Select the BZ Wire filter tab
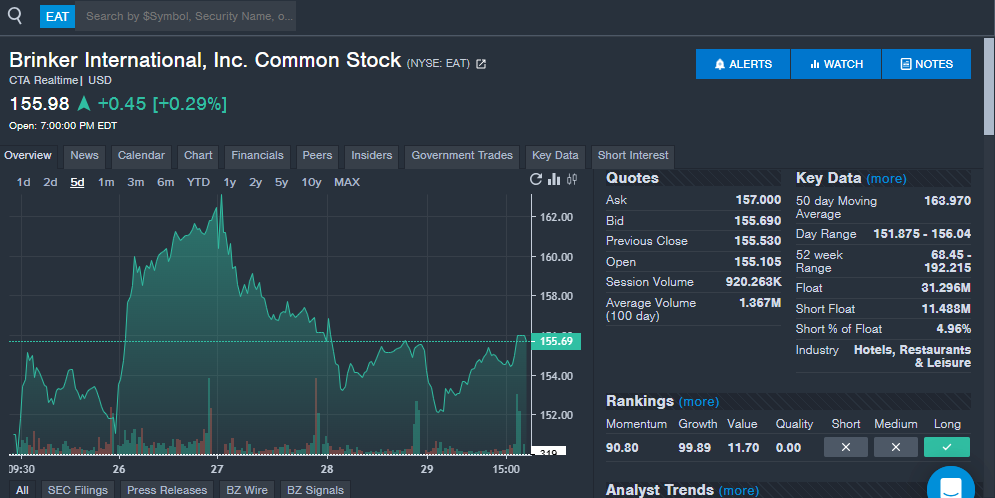 [247, 490]
